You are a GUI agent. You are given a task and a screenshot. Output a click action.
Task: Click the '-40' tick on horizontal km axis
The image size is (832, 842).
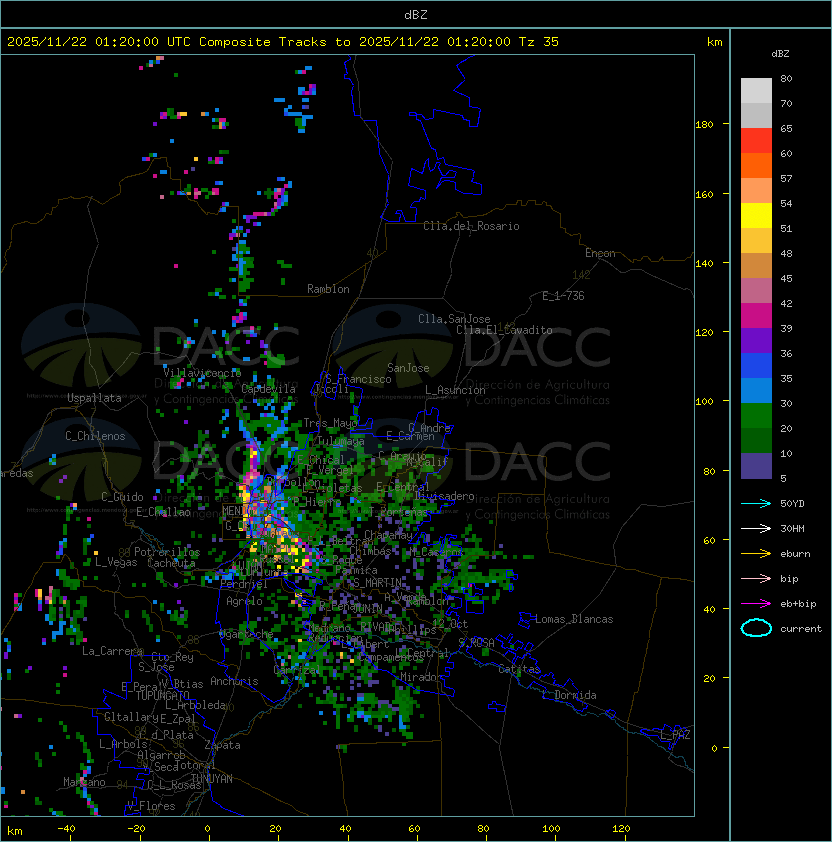point(67,829)
